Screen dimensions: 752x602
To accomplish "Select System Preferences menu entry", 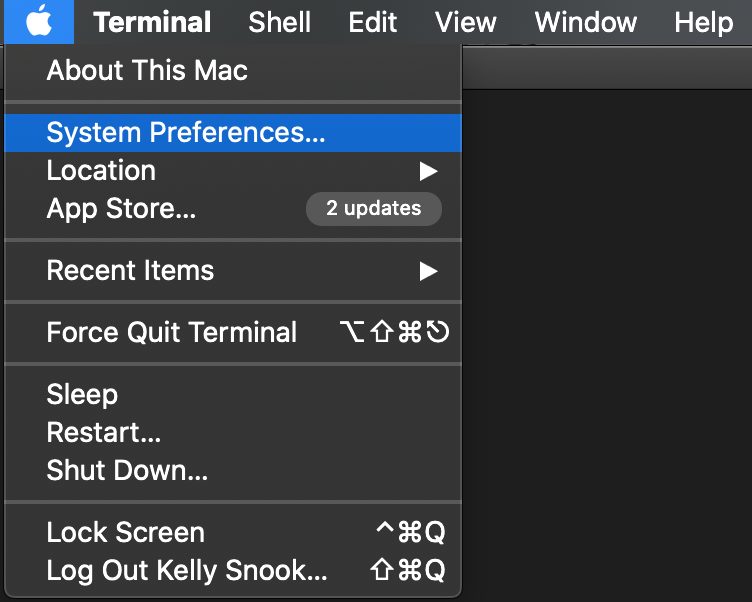I will click(x=186, y=133).
